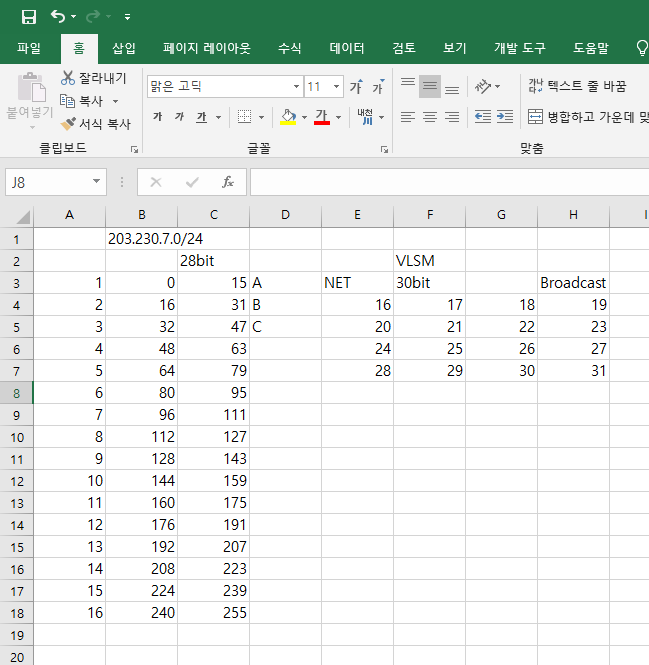Open Insert Function fx dialog

[x=228, y=182]
